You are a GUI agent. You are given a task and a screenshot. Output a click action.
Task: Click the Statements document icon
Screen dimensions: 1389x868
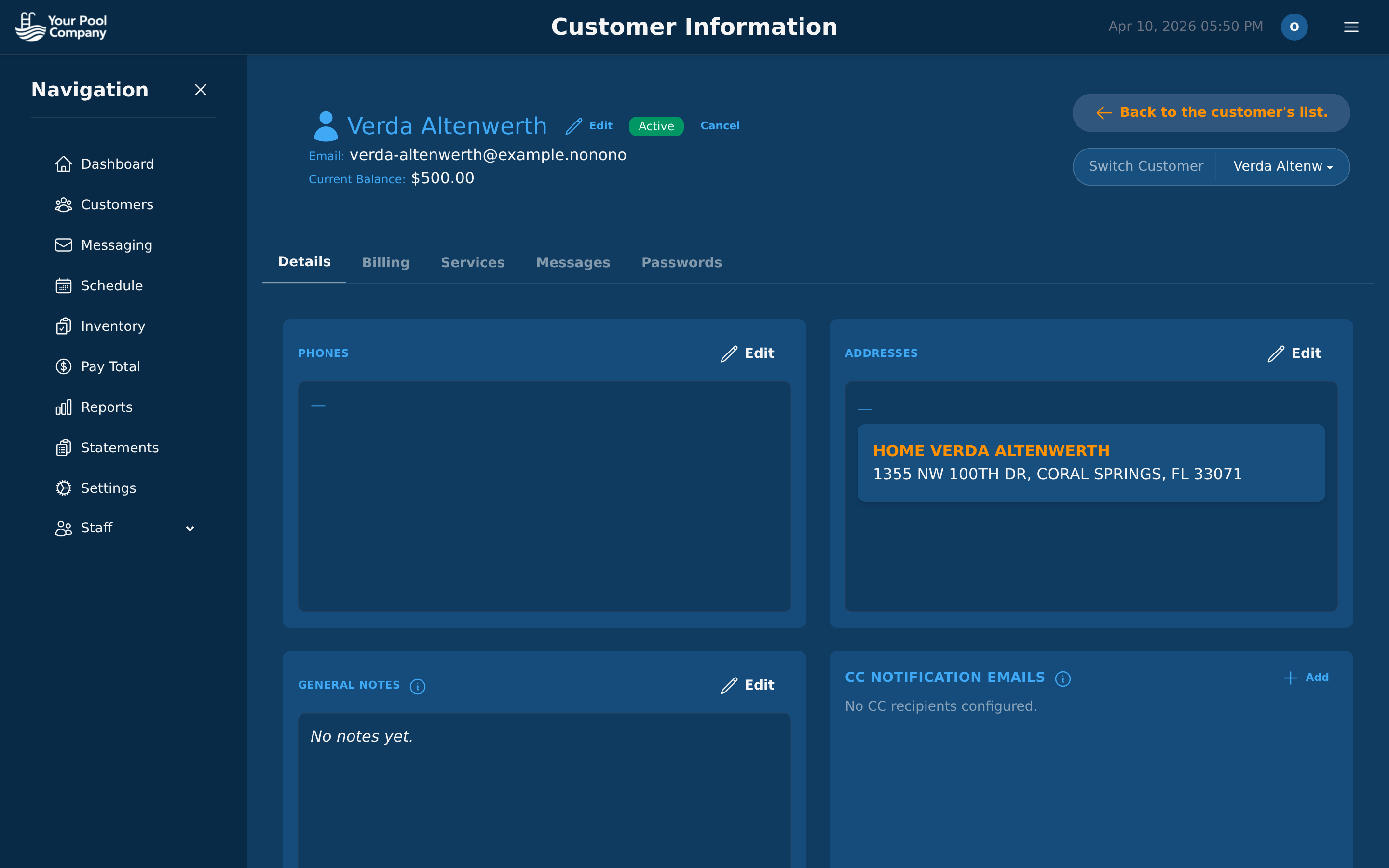[64, 447]
